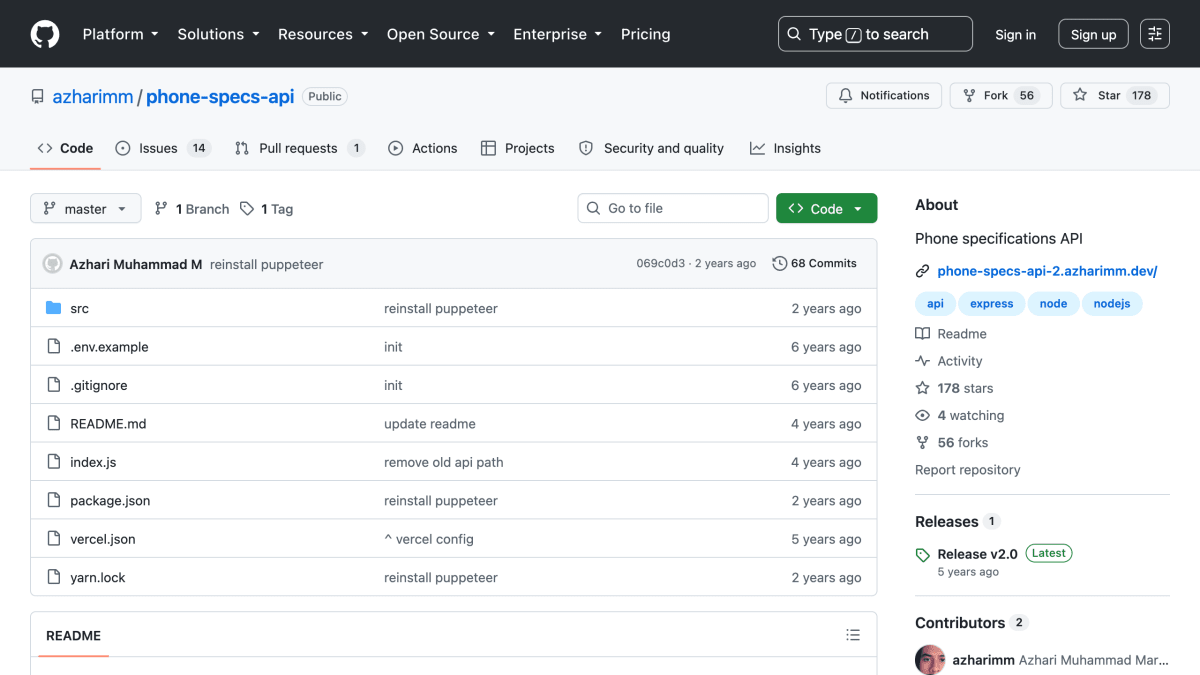Open the phone-specs-api-2.azharimm.dev link
The image size is (1200, 675).
pos(1047,271)
